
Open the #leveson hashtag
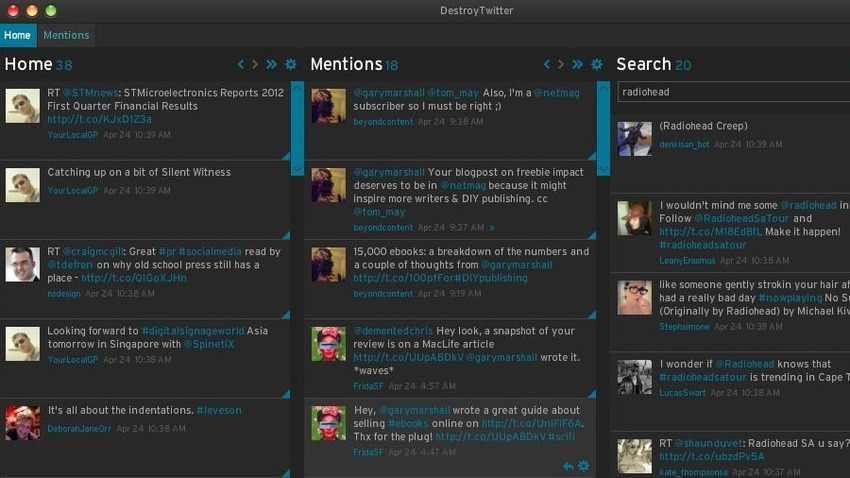pyautogui.click(x=219, y=410)
